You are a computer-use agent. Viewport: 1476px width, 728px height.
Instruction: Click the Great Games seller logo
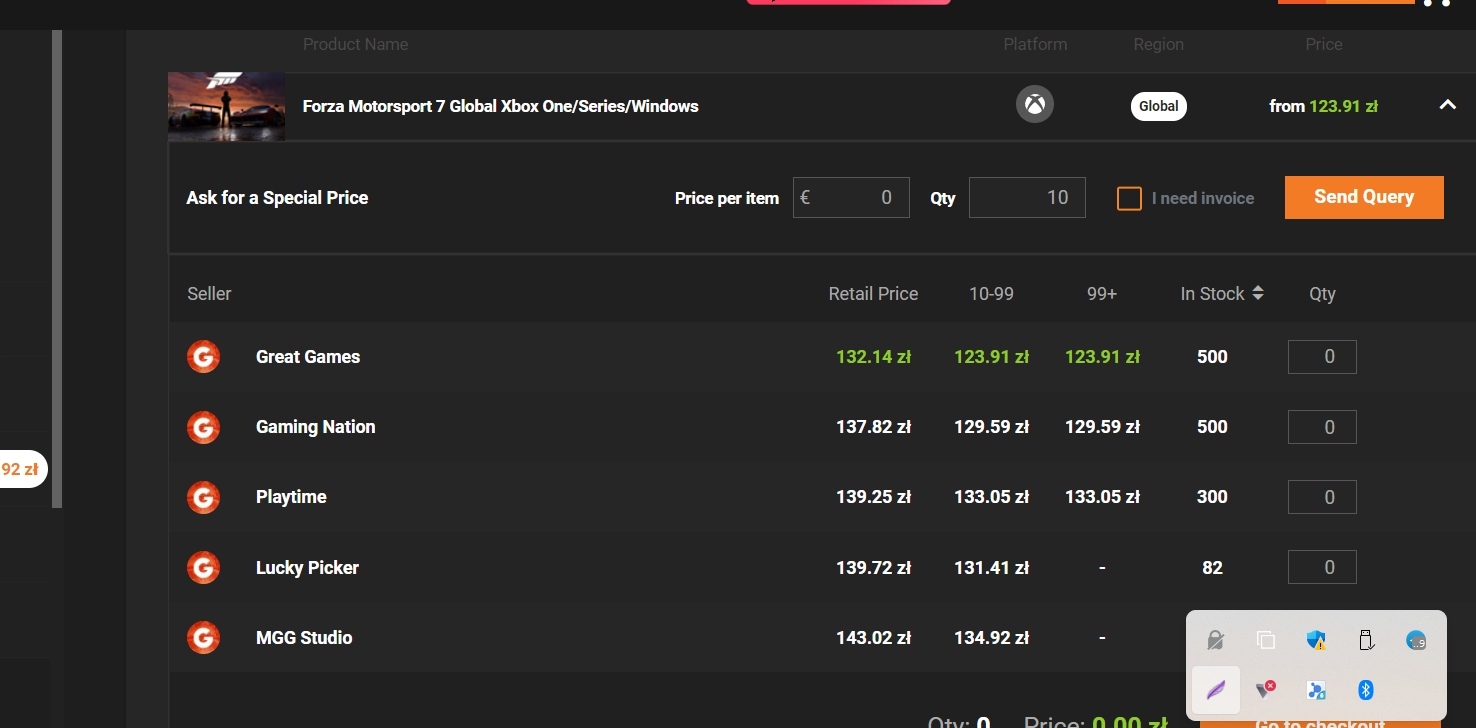[x=203, y=357]
